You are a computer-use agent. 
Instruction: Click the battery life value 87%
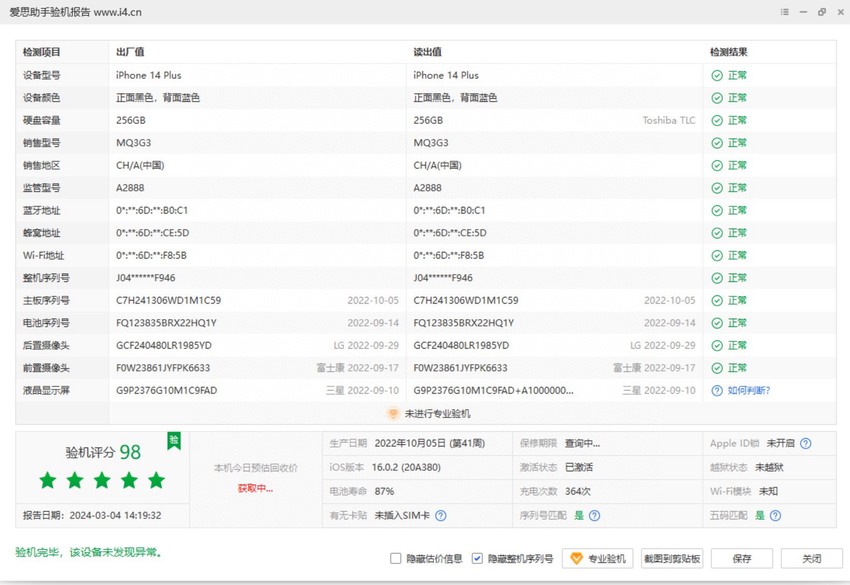coord(384,491)
